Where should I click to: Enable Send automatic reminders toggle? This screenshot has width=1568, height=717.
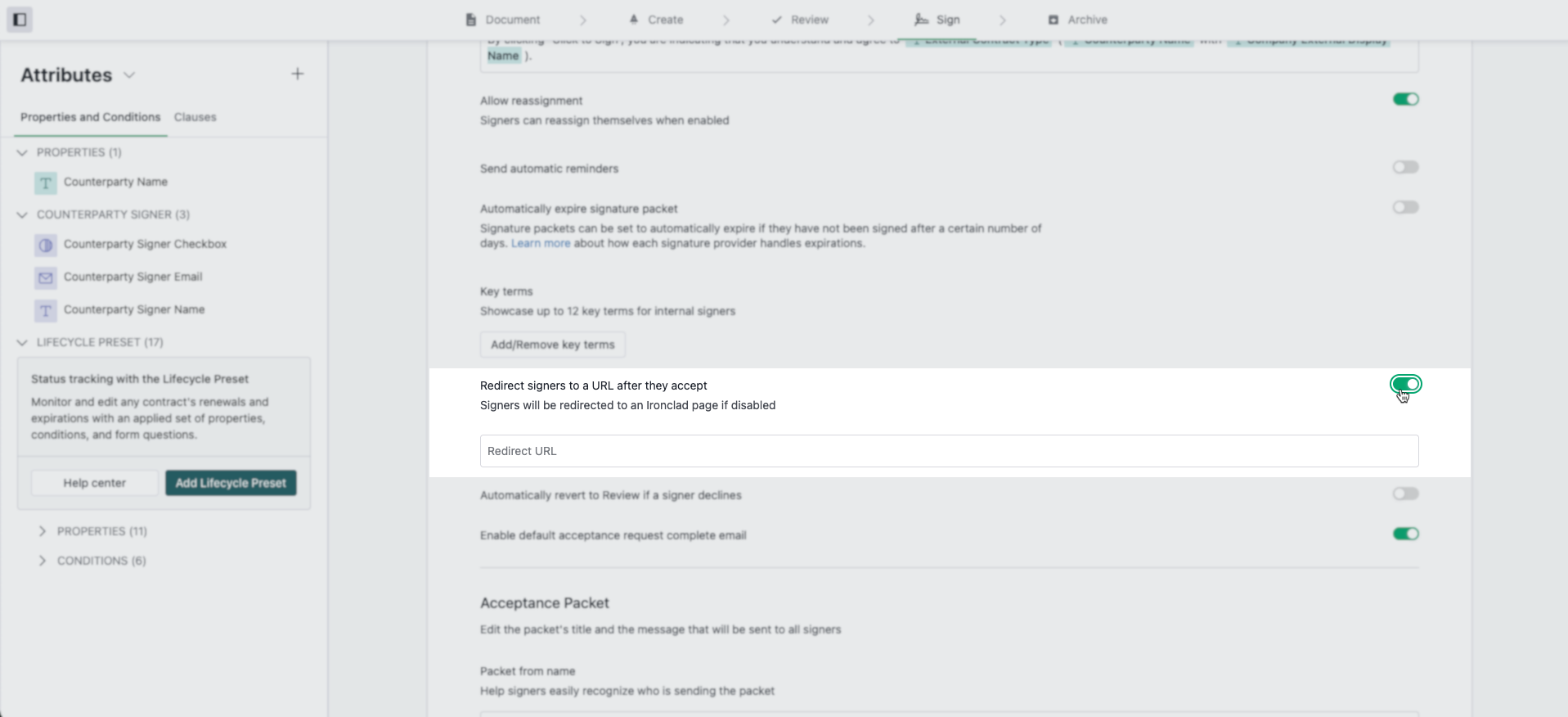click(x=1406, y=167)
